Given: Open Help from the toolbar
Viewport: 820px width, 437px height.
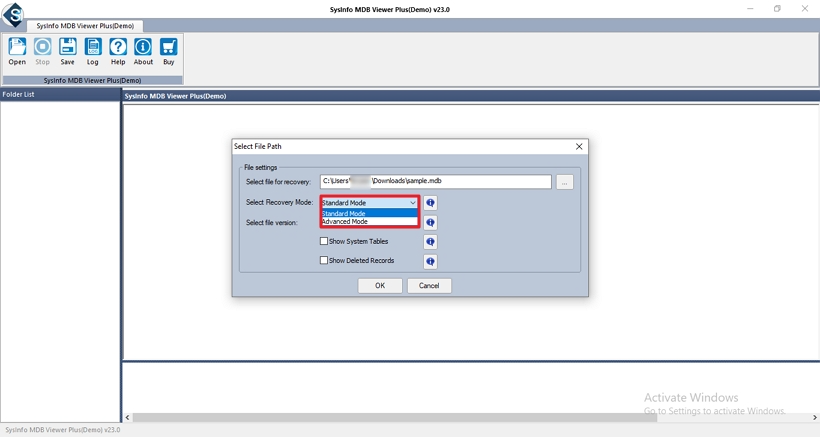Looking at the screenshot, I should (x=118, y=51).
